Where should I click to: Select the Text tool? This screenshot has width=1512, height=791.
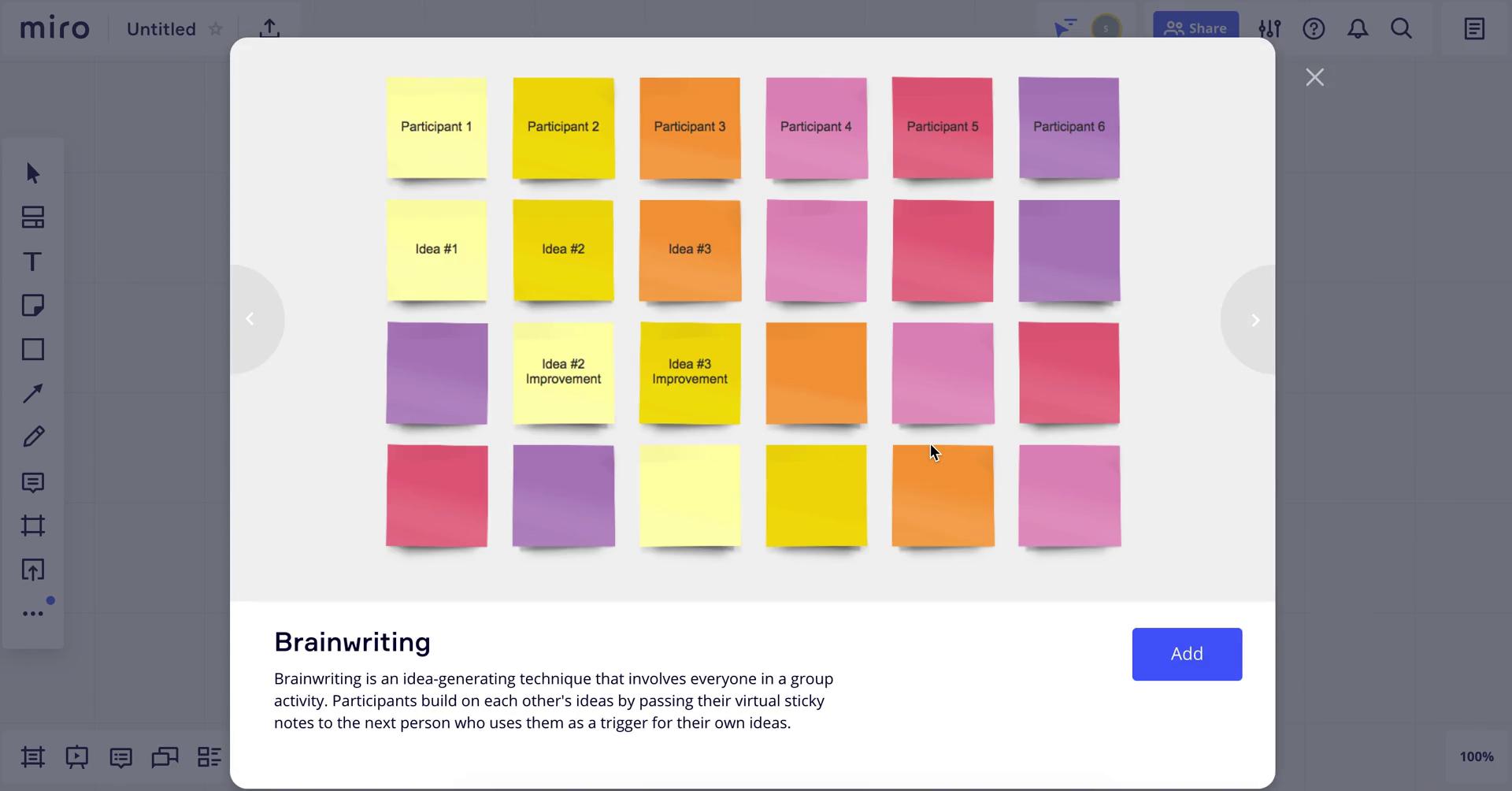pyautogui.click(x=32, y=262)
